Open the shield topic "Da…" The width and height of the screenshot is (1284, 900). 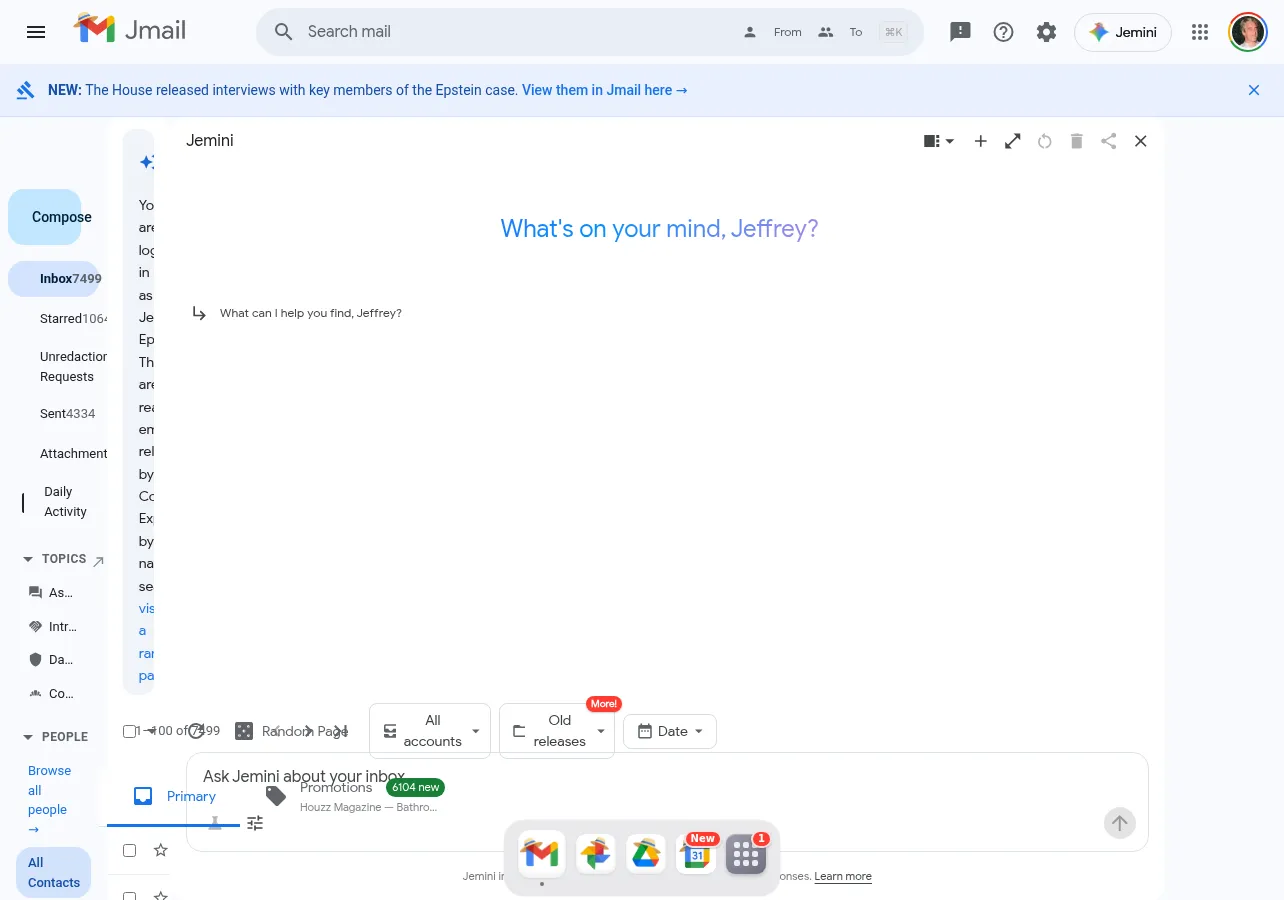pos(51,660)
